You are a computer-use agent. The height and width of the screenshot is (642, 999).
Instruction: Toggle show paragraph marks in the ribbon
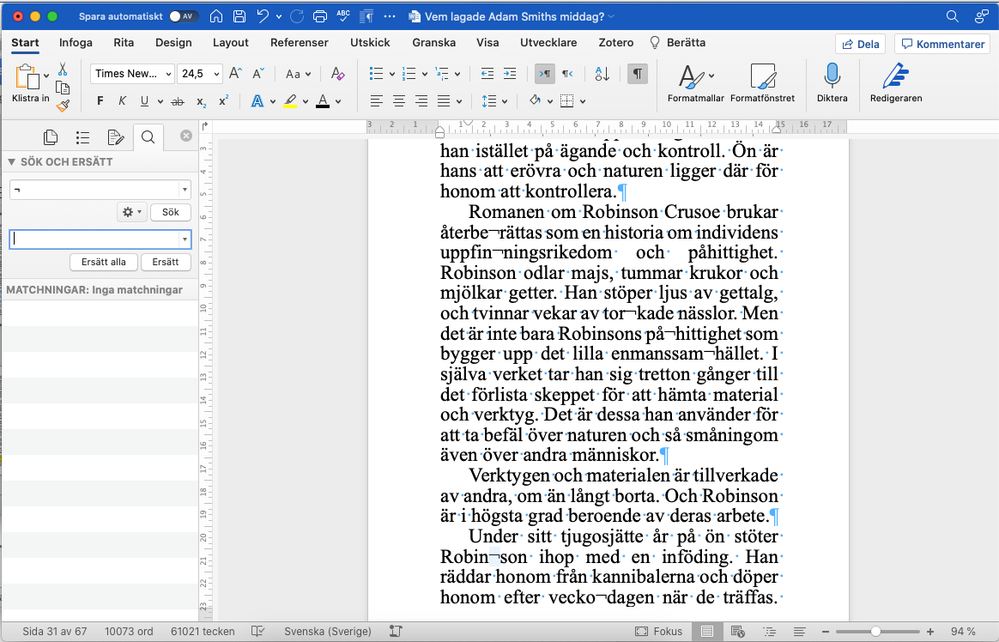tap(637, 74)
